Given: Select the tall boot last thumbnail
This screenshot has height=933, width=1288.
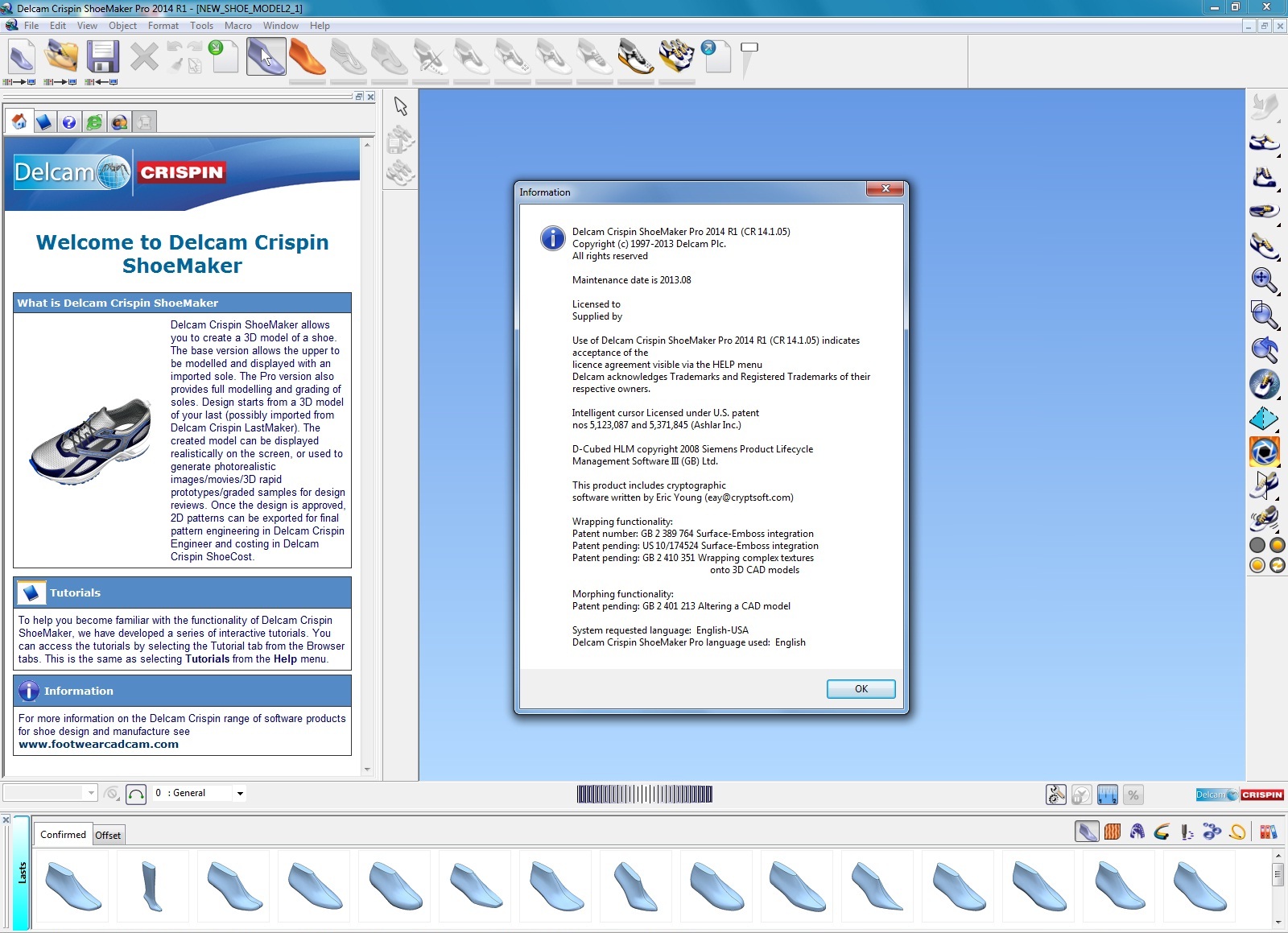Looking at the screenshot, I should tap(152, 886).
